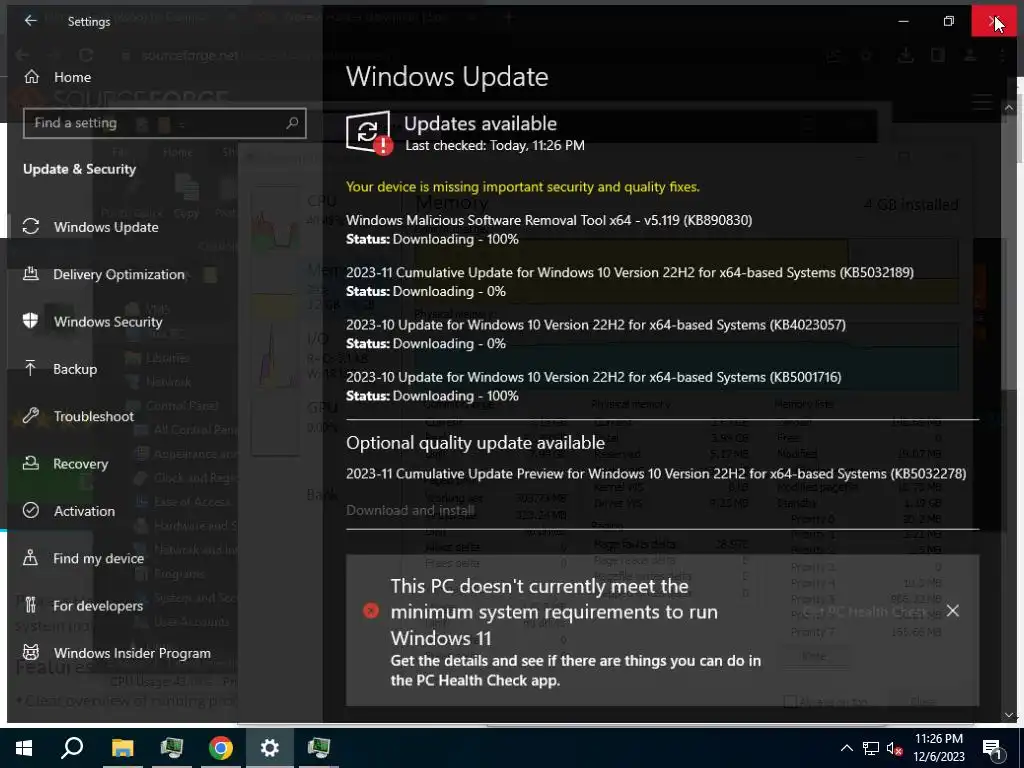Click the Updates available status icon
Screen dimensions: 1024x768
(x=369, y=133)
